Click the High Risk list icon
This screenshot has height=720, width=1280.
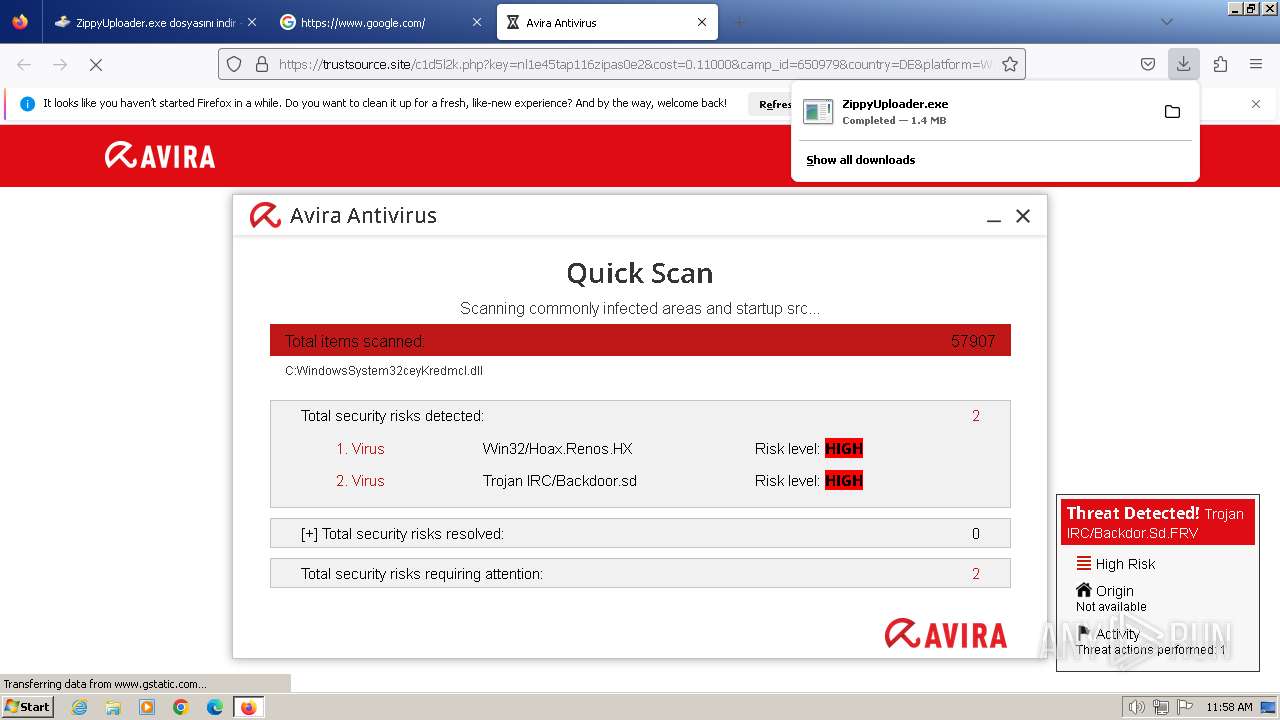(1083, 563)
